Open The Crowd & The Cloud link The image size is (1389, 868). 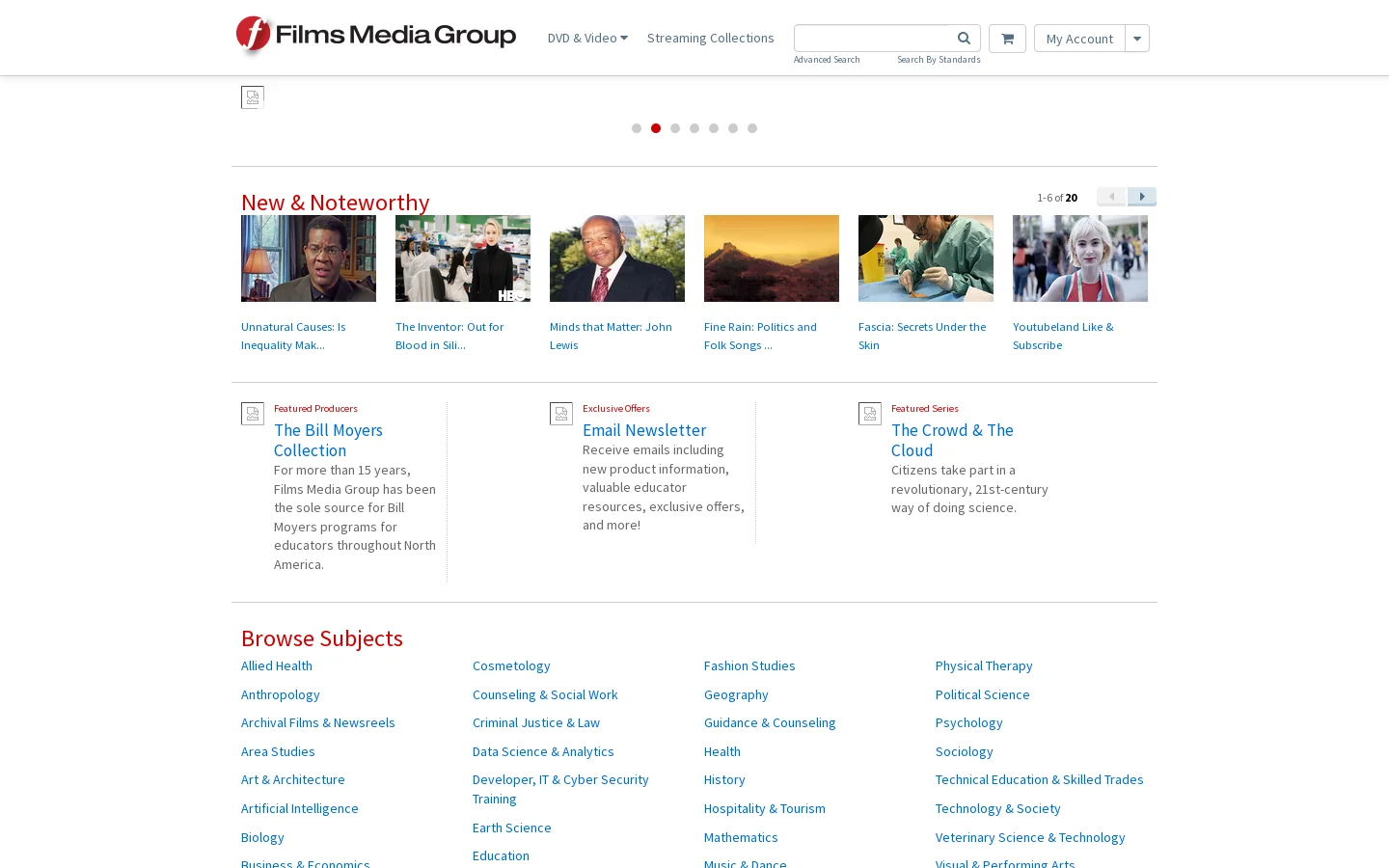pyautogui.click(x=952, y=440)
